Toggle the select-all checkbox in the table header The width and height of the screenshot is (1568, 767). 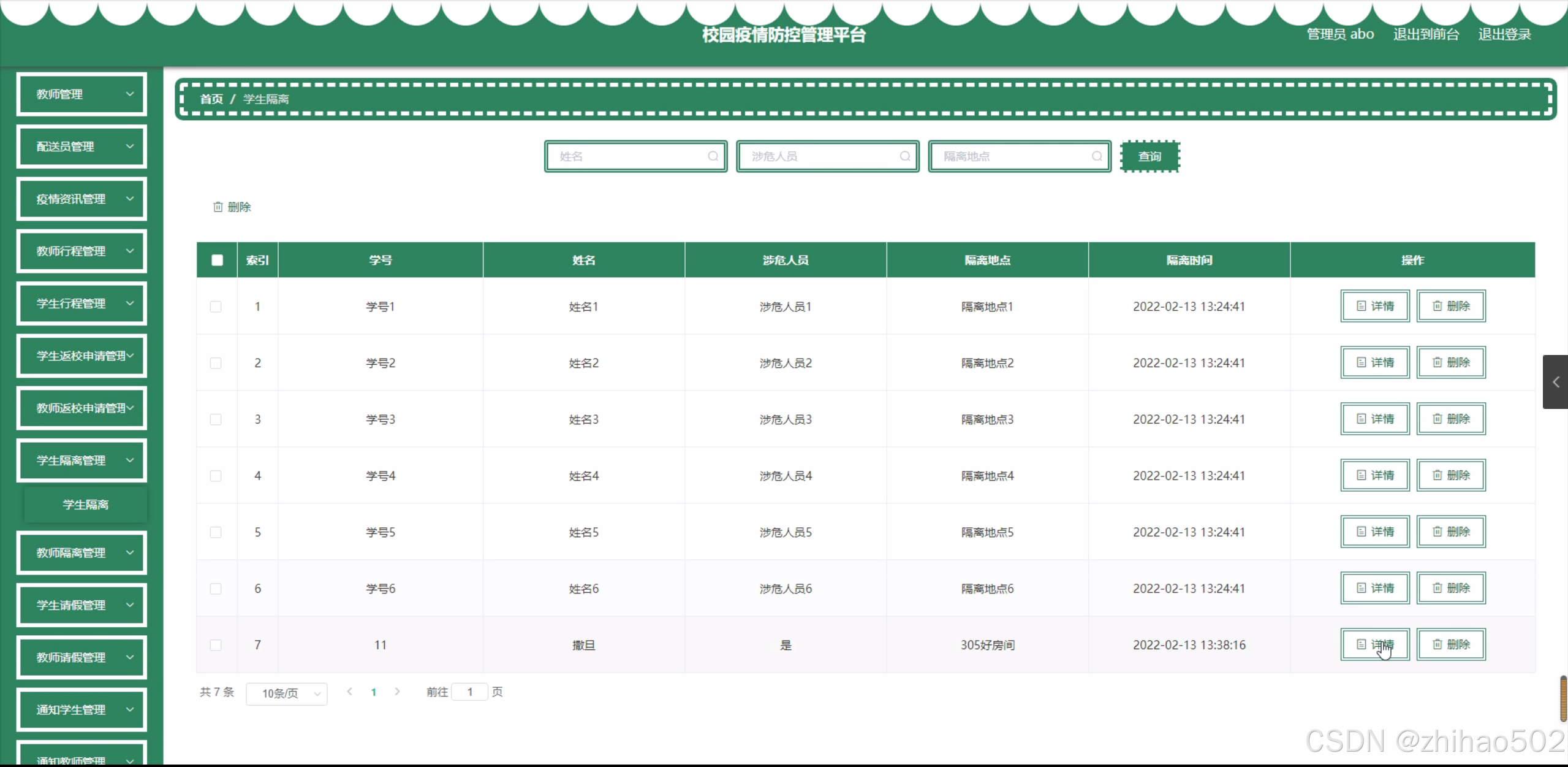[x=217, y=260]
